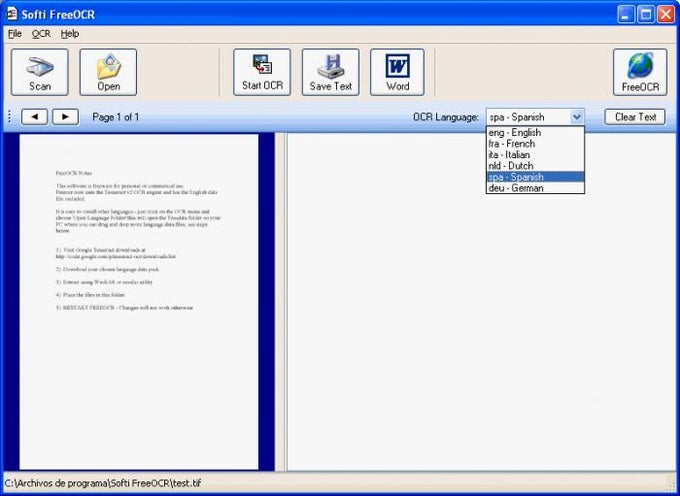The height and width of the screenshot is (496, 680).
Task: Click the Softi FreeOCR title bar icon
Action: coord(12,14)
